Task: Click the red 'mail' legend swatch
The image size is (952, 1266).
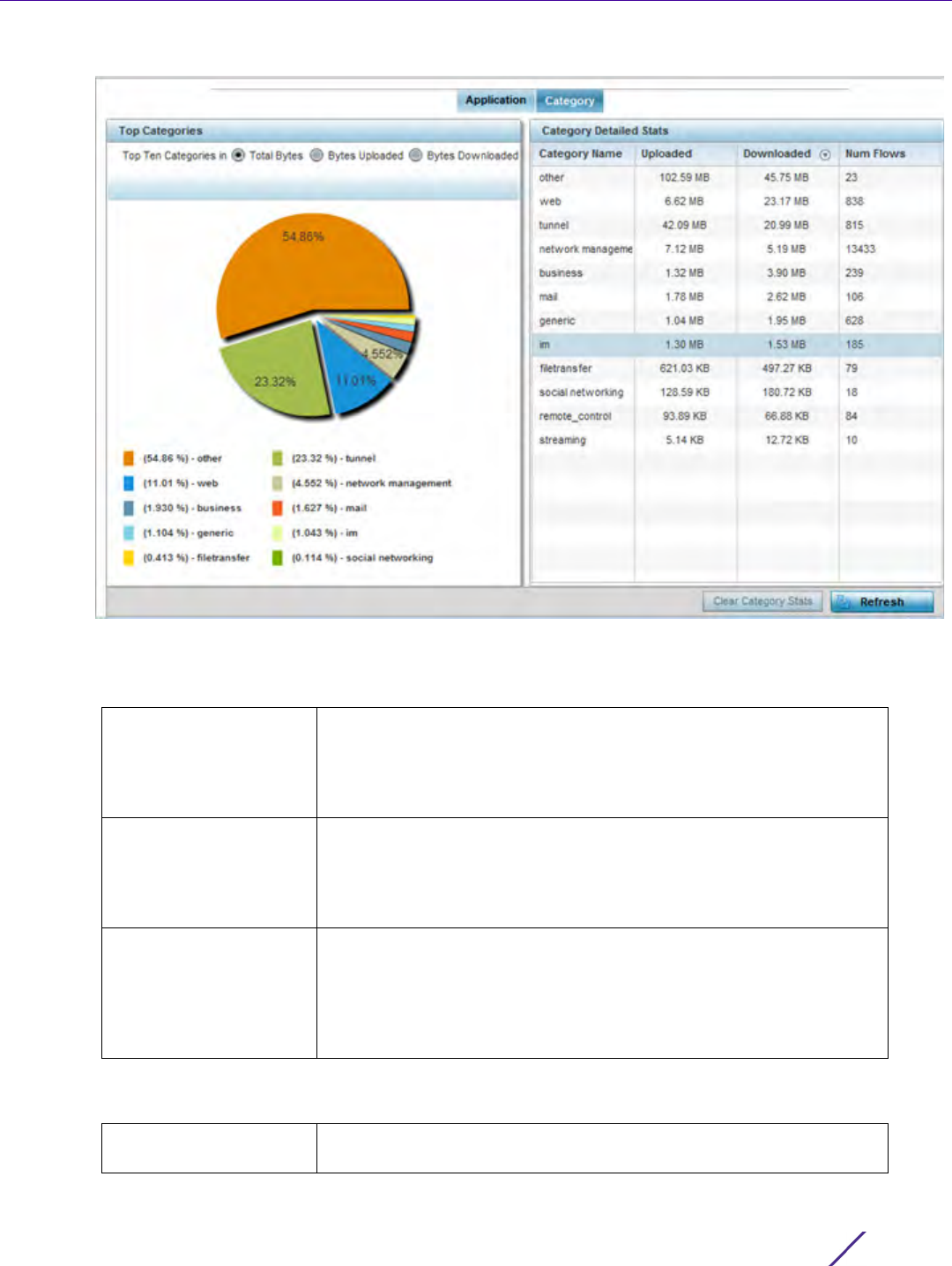Action: tap(278, 508)
